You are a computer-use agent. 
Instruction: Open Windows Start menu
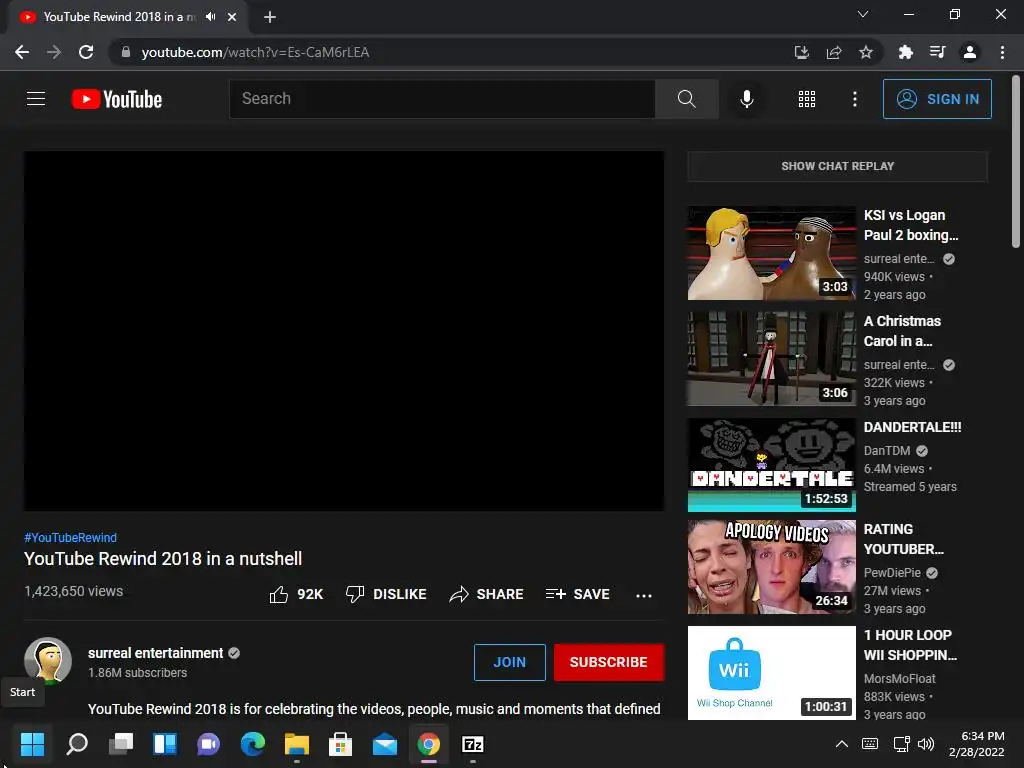[32, 744]
